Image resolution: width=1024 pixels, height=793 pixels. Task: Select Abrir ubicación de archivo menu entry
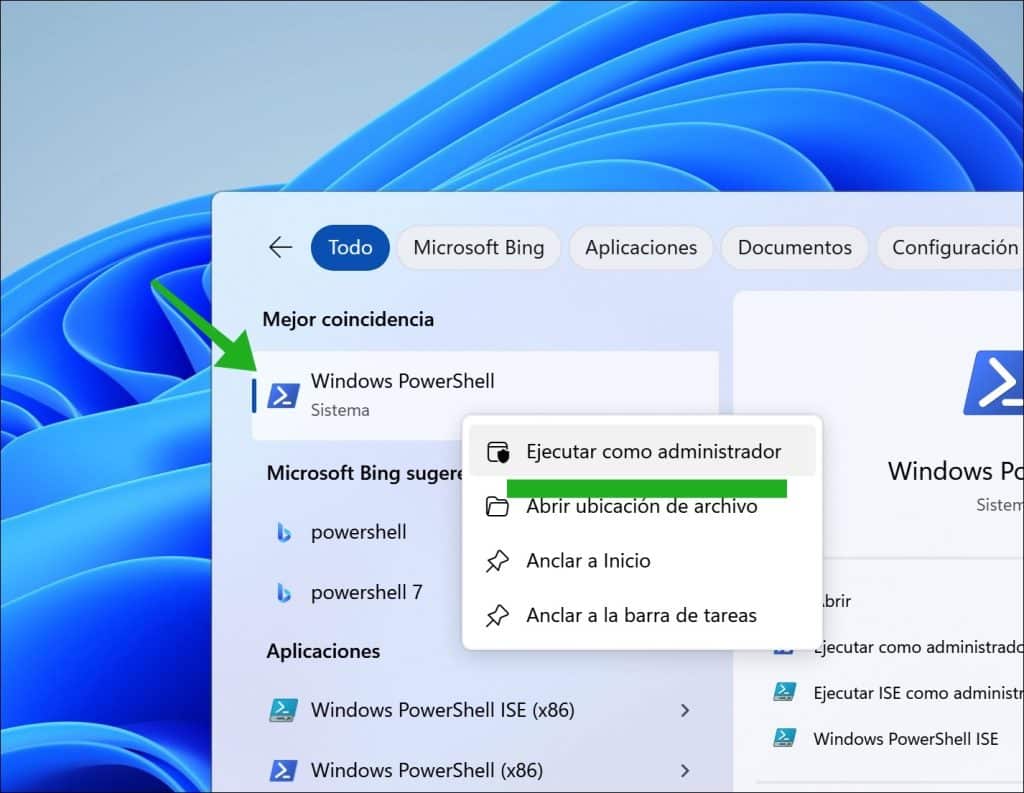(641, 506)
